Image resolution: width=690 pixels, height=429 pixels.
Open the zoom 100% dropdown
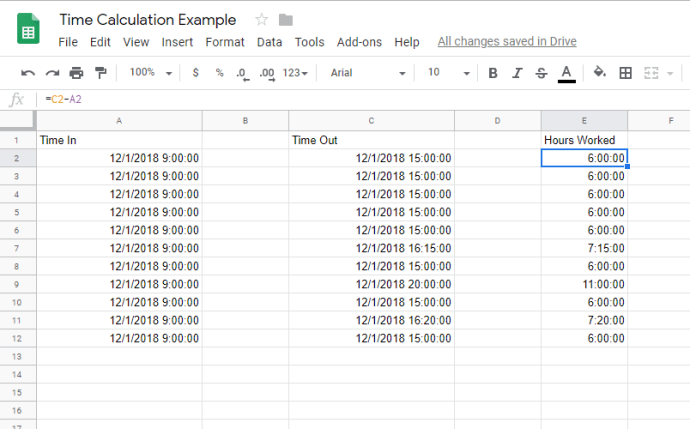click(x=151, y=73)
